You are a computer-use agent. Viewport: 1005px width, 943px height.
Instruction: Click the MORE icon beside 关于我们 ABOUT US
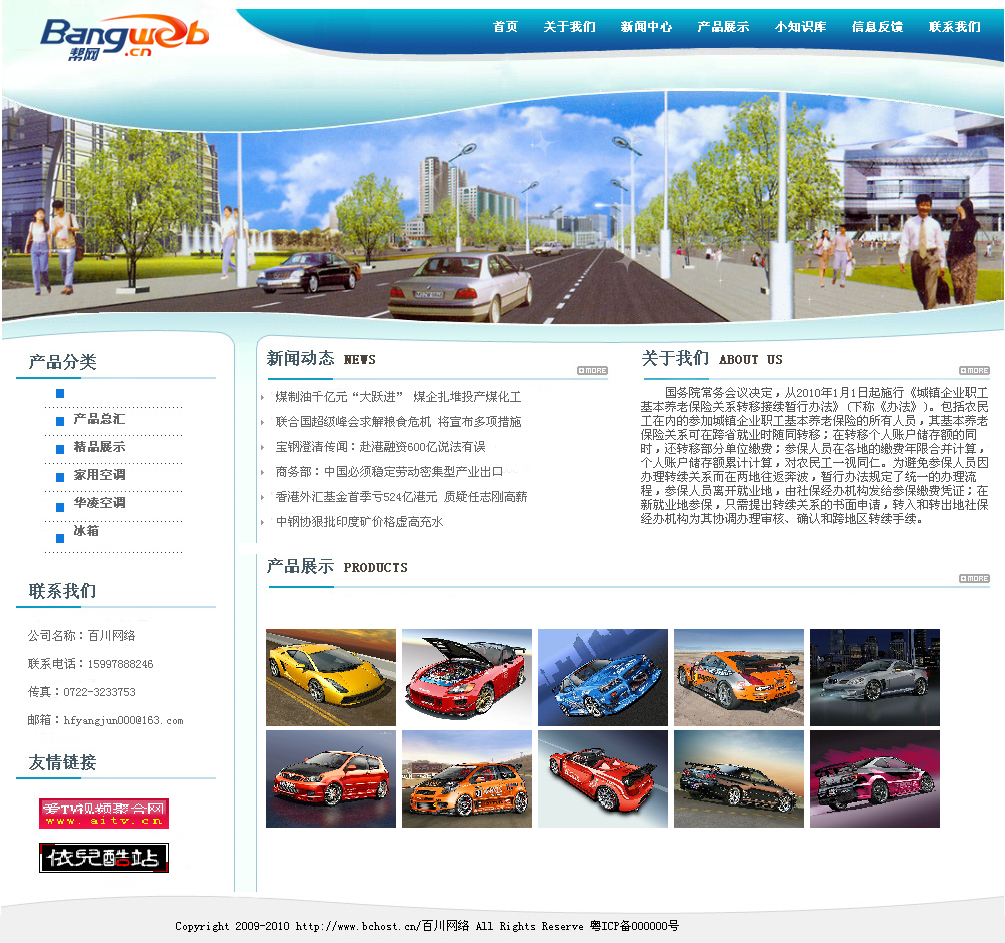(974, 371)
